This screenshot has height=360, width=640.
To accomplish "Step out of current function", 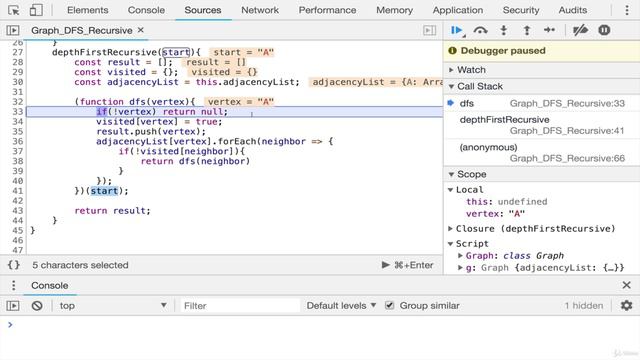I will (527, 30).
